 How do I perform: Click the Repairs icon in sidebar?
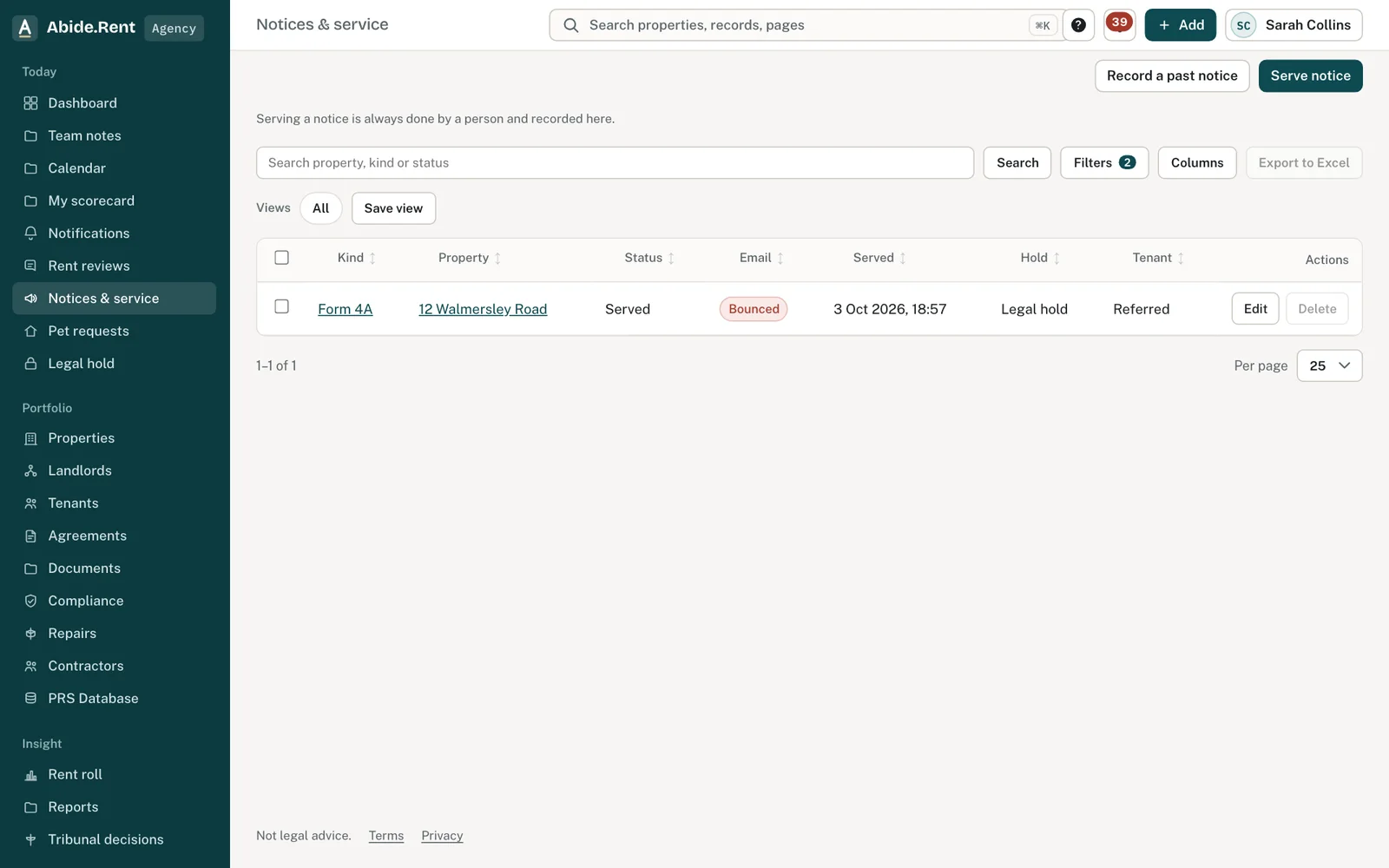pos(30,634)
